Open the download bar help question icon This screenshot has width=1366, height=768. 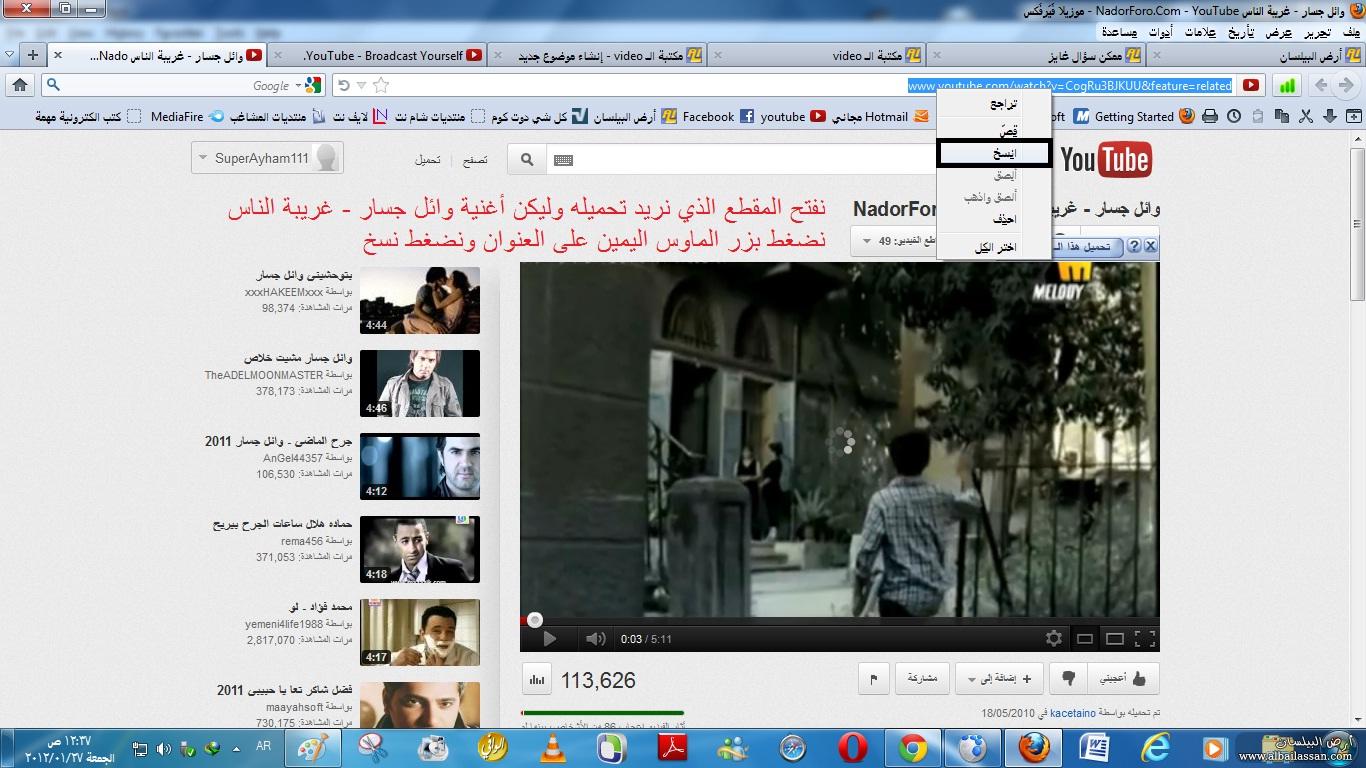pos(1134,245)
